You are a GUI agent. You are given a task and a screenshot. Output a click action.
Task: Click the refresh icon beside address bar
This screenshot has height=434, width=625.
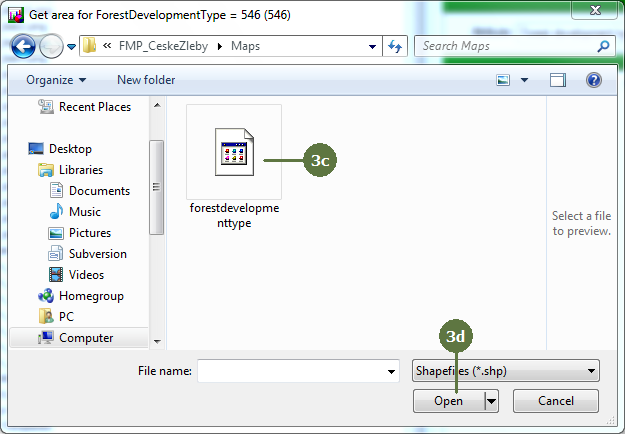(x=395, y=46)
